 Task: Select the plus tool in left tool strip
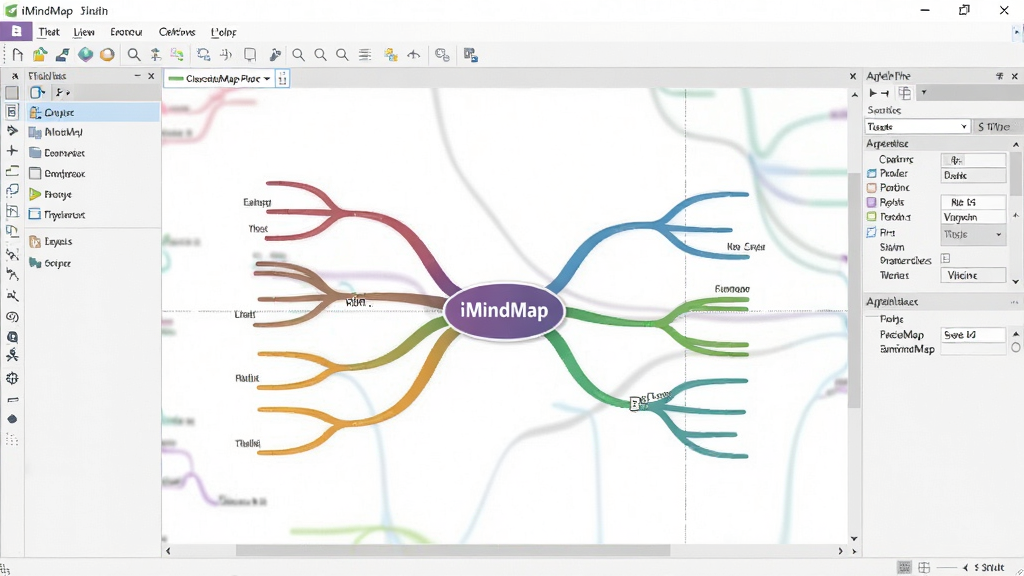[x=12, y=151]
